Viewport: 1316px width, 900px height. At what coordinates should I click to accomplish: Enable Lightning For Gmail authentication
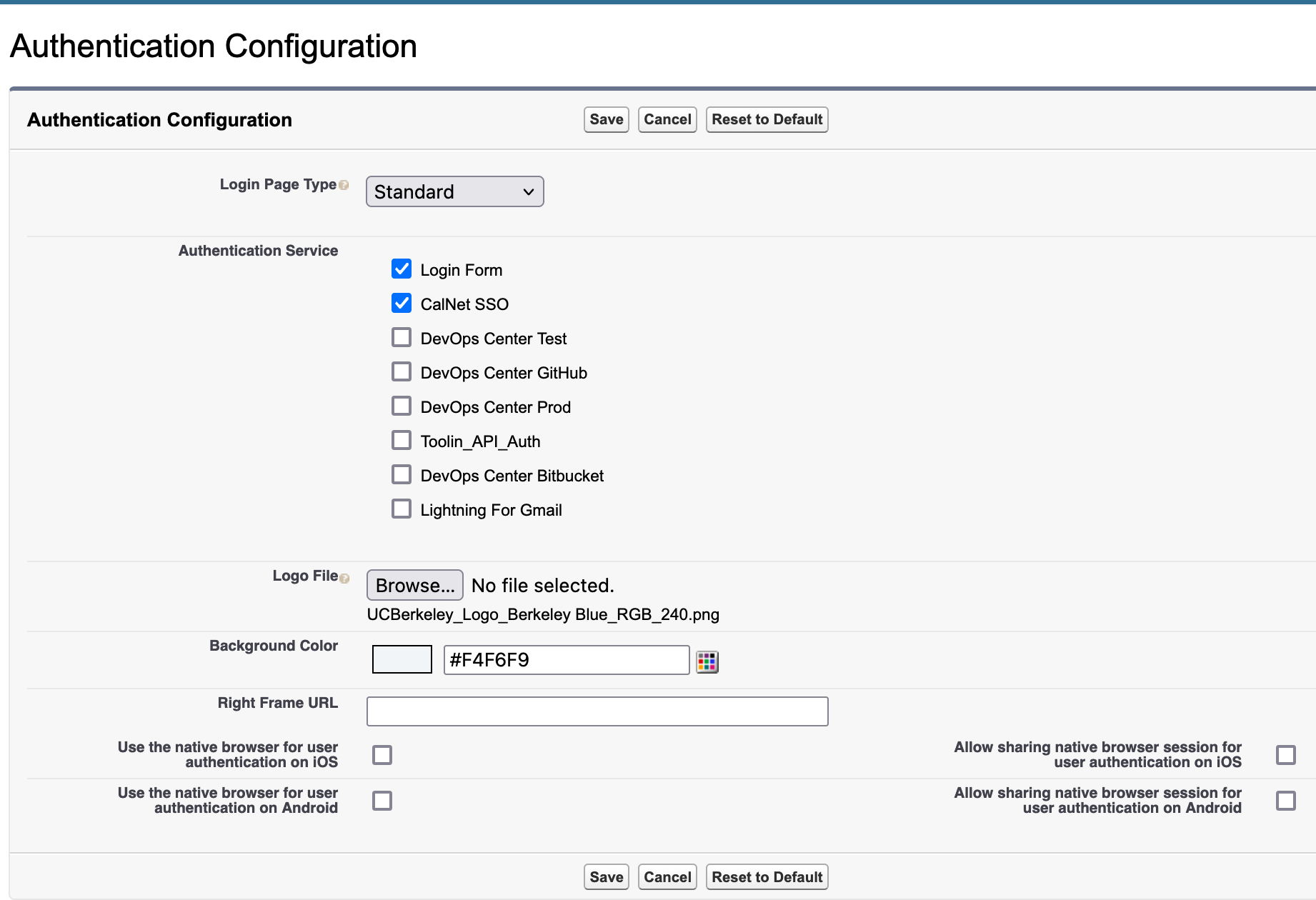click(402, 508)
